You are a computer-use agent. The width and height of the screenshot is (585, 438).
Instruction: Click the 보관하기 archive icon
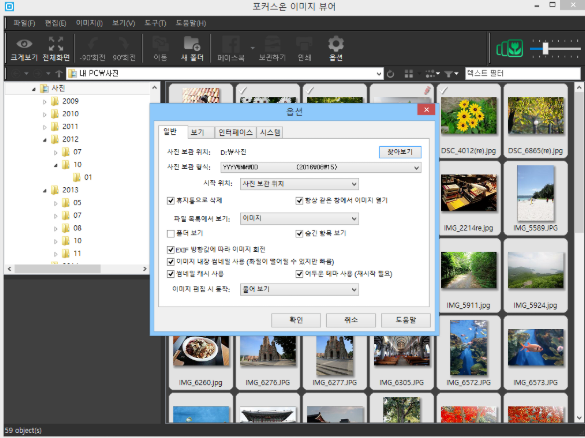272,44
